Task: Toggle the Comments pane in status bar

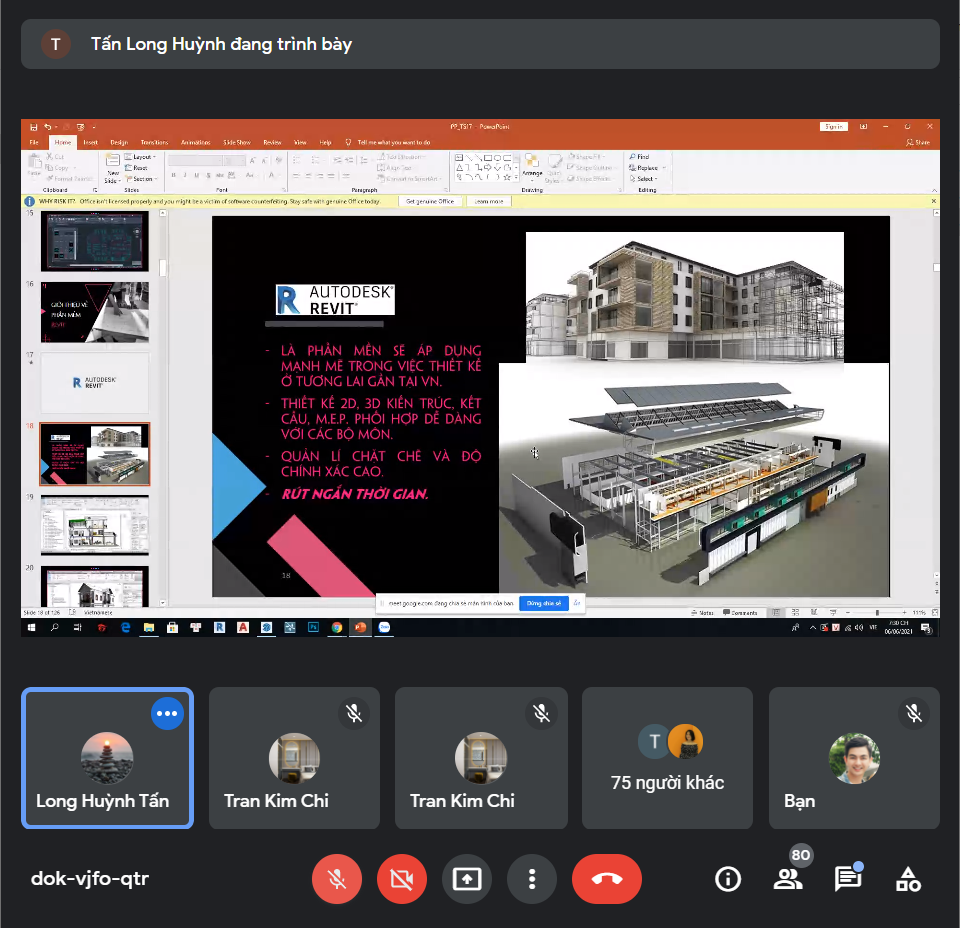Action: click(x=740, y=613)
